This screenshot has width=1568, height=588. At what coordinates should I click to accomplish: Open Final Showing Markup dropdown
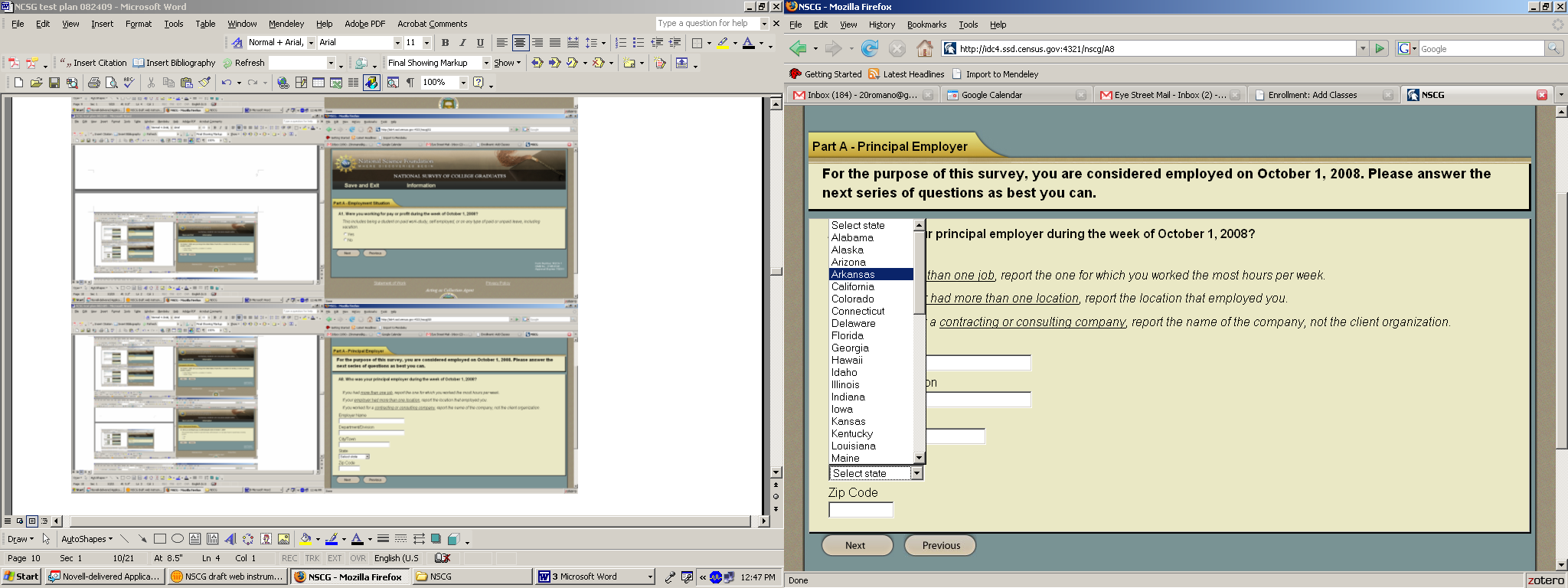tap(485, 63)
